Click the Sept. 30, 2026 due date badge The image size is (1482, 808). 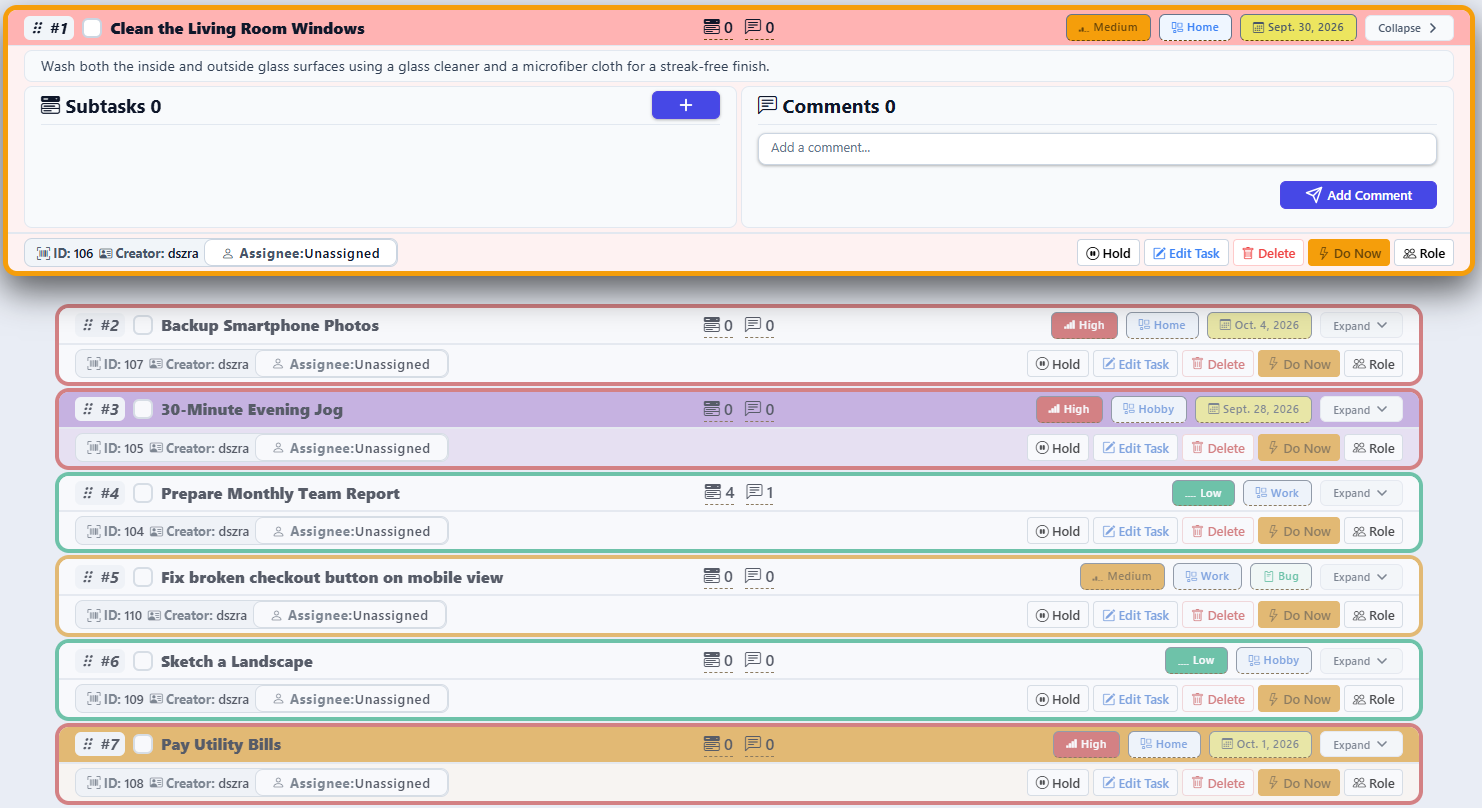coord(1298,28)
